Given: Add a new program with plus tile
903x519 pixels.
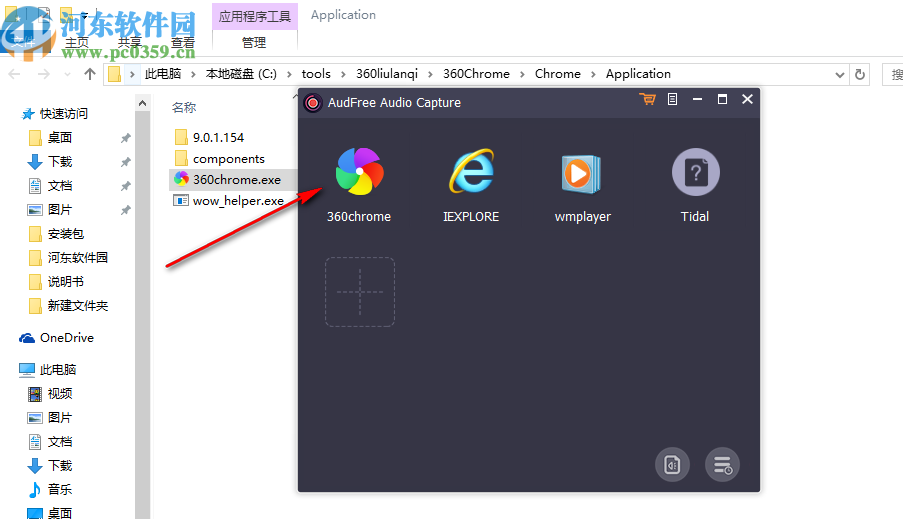Looking at the screenshot, I should [x=360, y=292].
